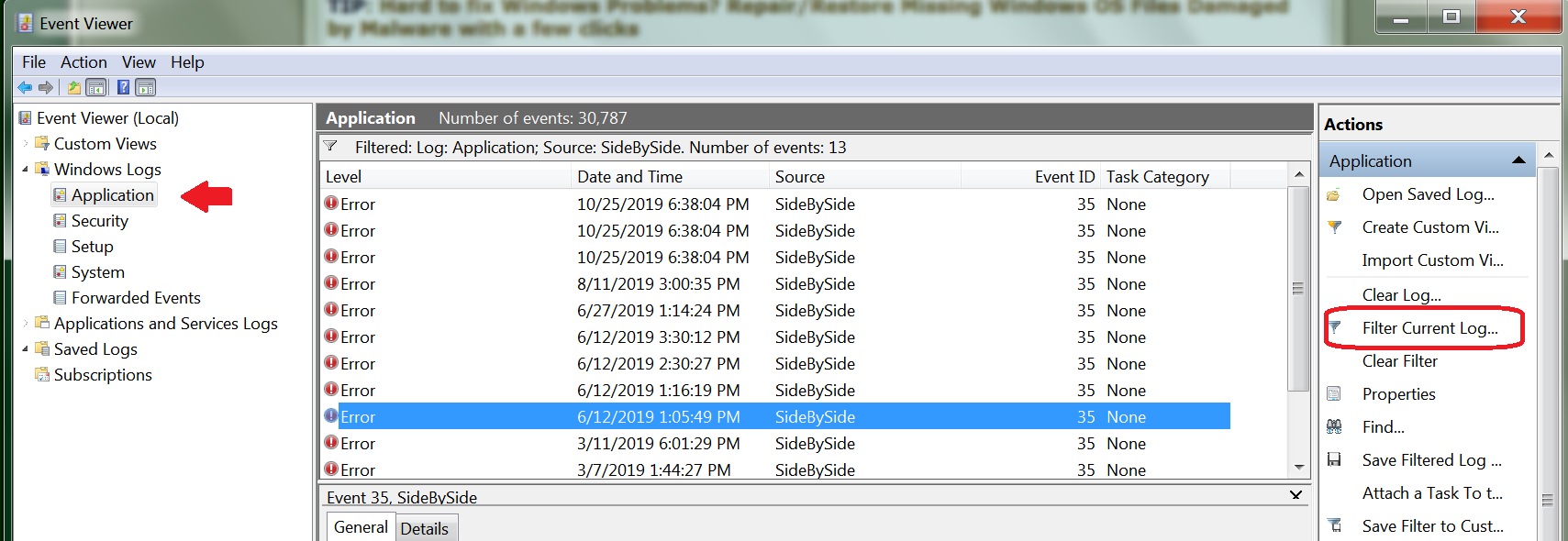The image size is (1568, 541).
Task: Open the Action menu
Action: 83,62
